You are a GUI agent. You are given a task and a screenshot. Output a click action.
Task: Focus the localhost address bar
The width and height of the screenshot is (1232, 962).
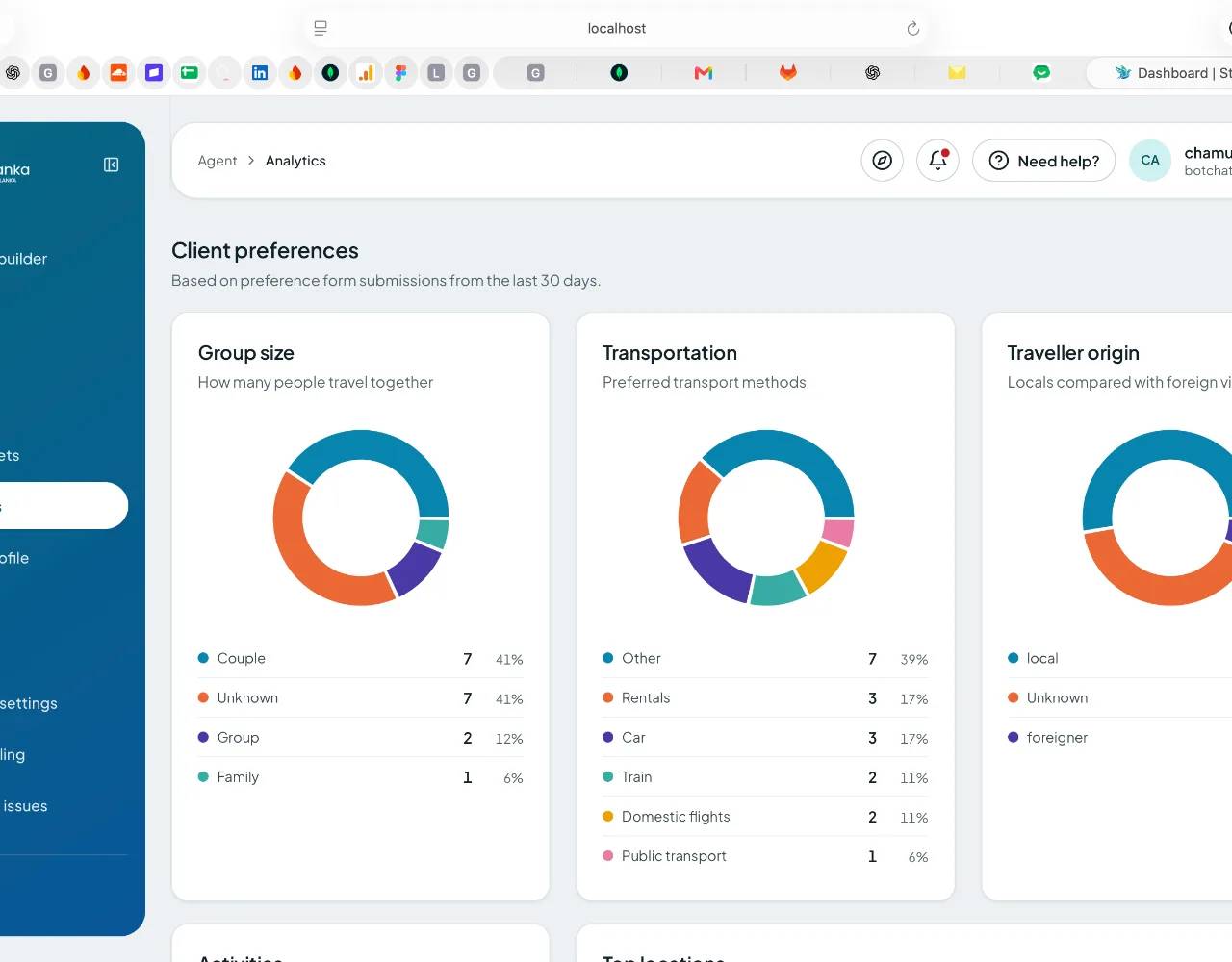[617, 28]
